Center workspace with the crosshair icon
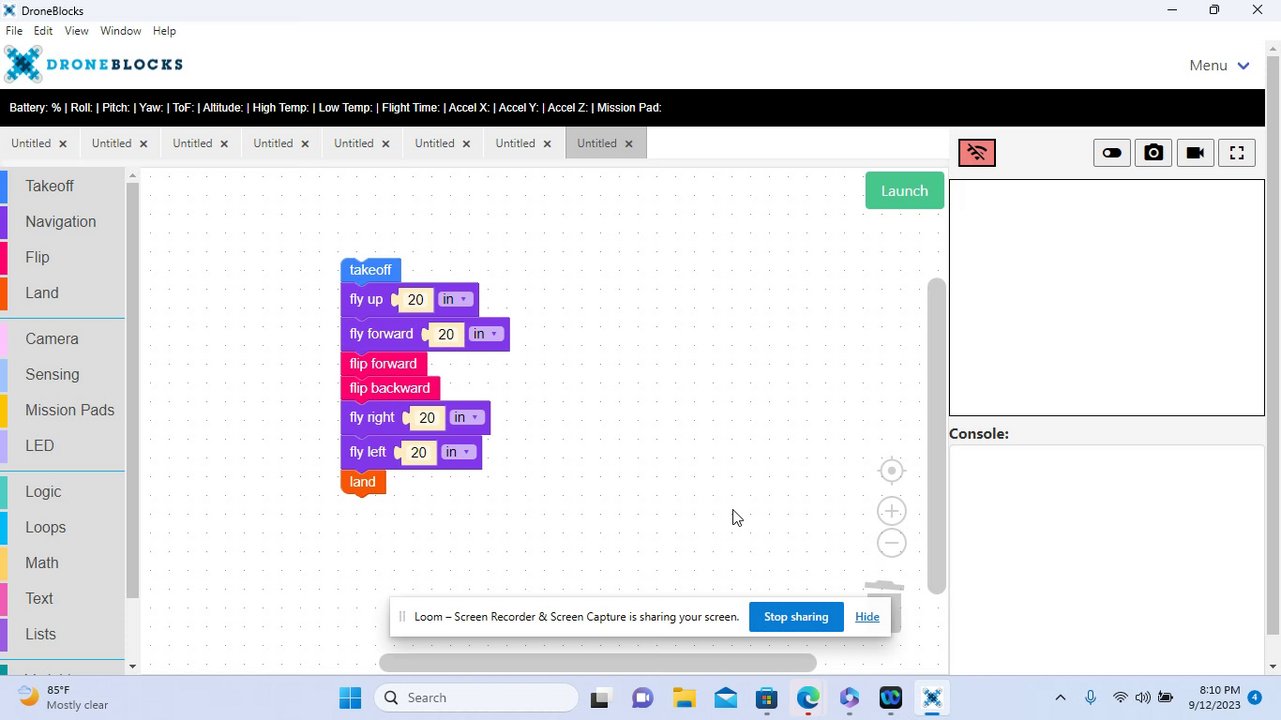The image size is (1281, 720). (x=891, y=470)
